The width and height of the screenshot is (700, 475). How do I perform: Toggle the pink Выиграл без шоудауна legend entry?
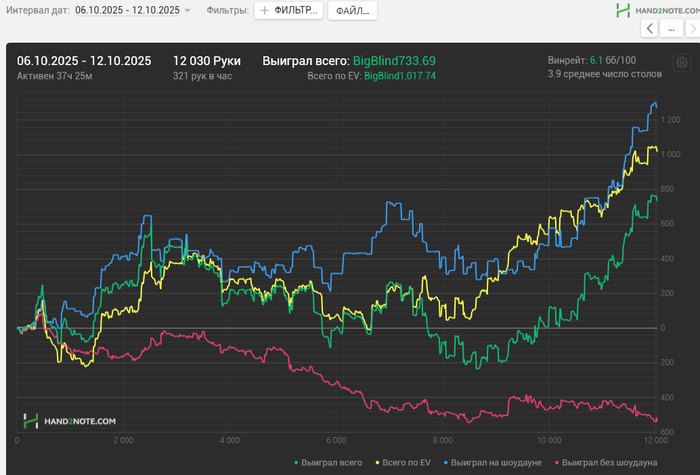[x=606, y=462]
